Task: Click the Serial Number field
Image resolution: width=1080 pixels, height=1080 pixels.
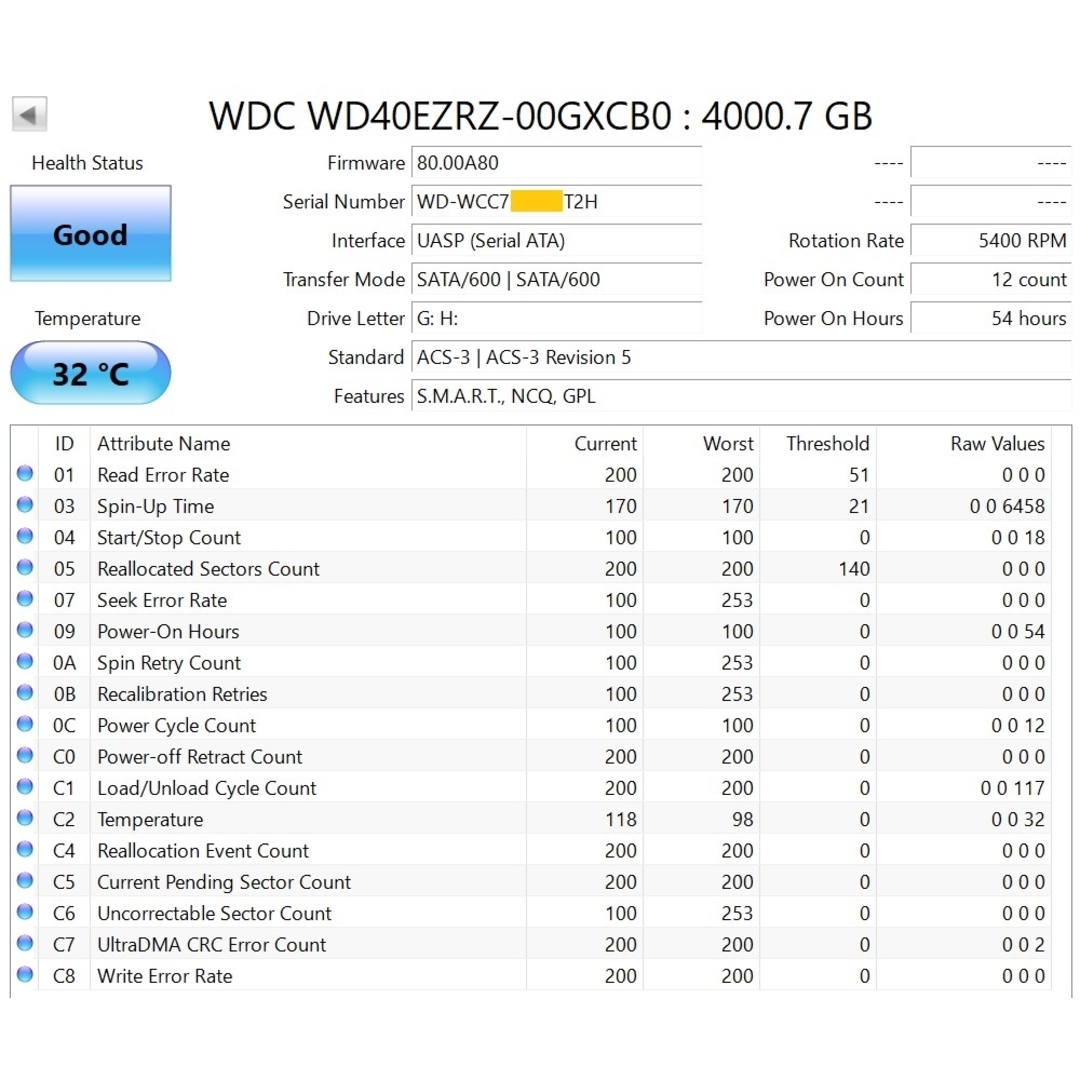Action: tap(557, 202)
